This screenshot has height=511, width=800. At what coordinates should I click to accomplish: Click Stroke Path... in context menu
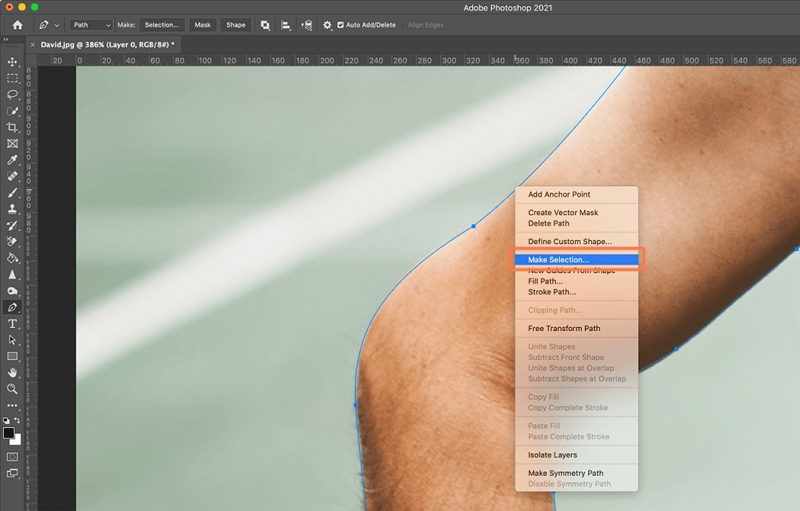coord(551,292)
